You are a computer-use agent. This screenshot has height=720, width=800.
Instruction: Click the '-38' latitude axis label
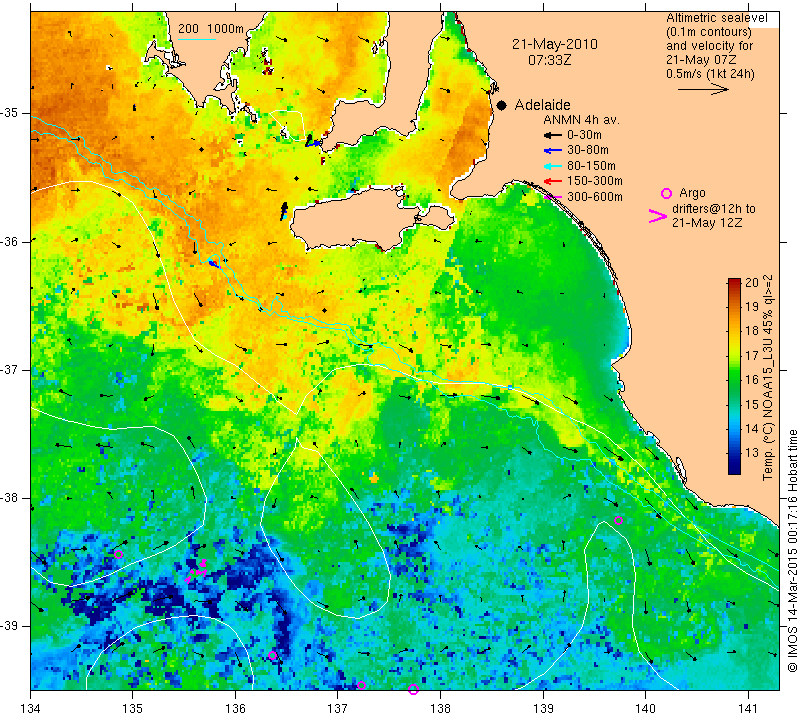tap(10, 498)
